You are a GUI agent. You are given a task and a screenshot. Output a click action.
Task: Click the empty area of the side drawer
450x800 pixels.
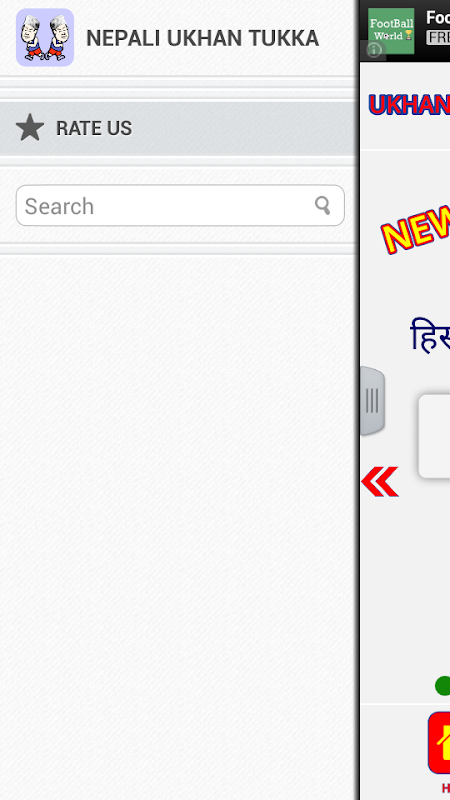178,526
